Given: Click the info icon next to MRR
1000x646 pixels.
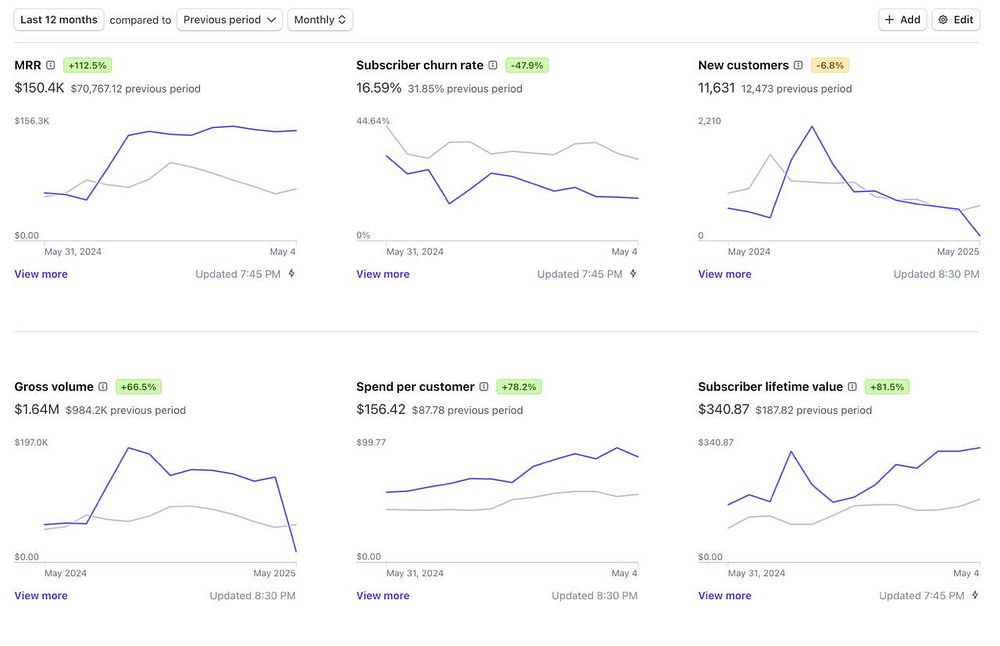Looking at the screenshot, I should (x=51, y=66).
